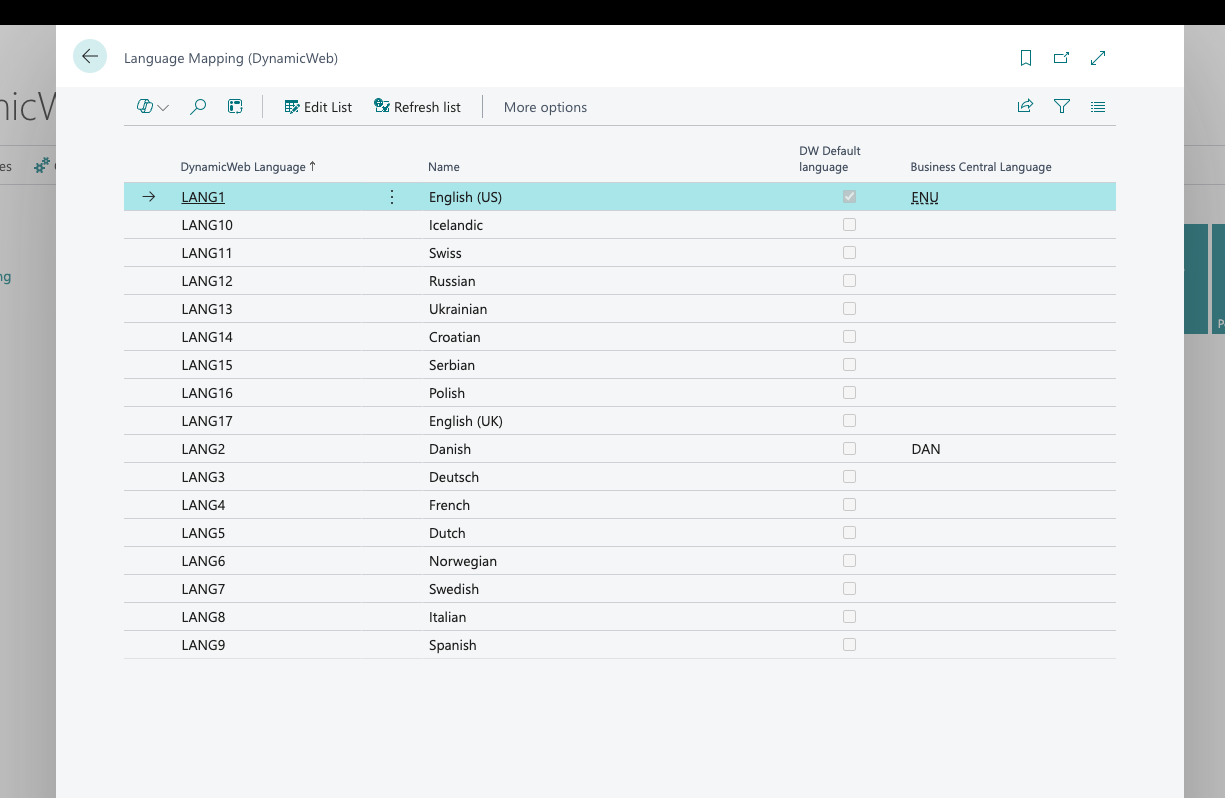Image resolution: width=1225 pixels, height=798 pixels.
Task: Show more options for LANG1 row
Action: point(391,197)
